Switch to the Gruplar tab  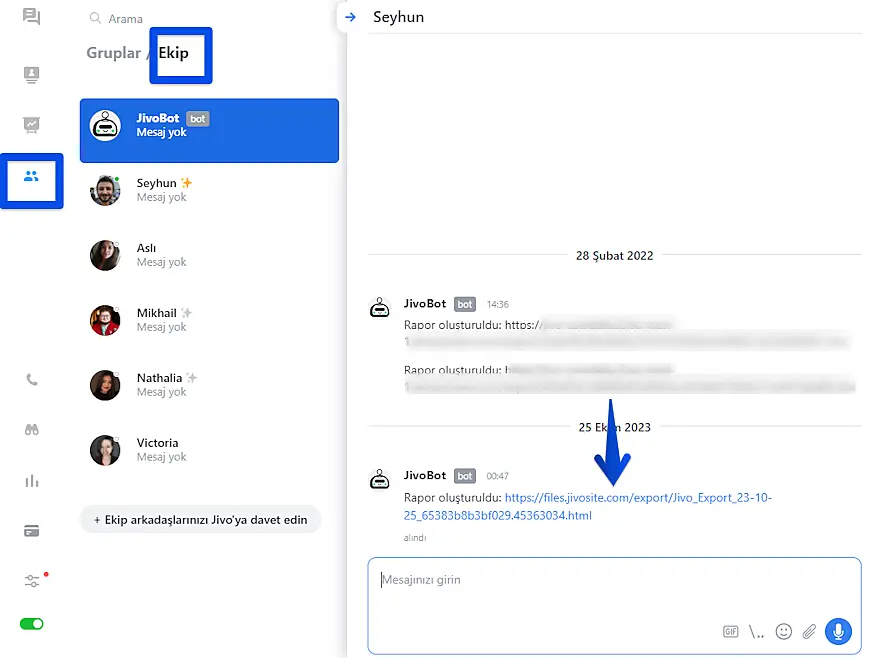tap(113, 53)
